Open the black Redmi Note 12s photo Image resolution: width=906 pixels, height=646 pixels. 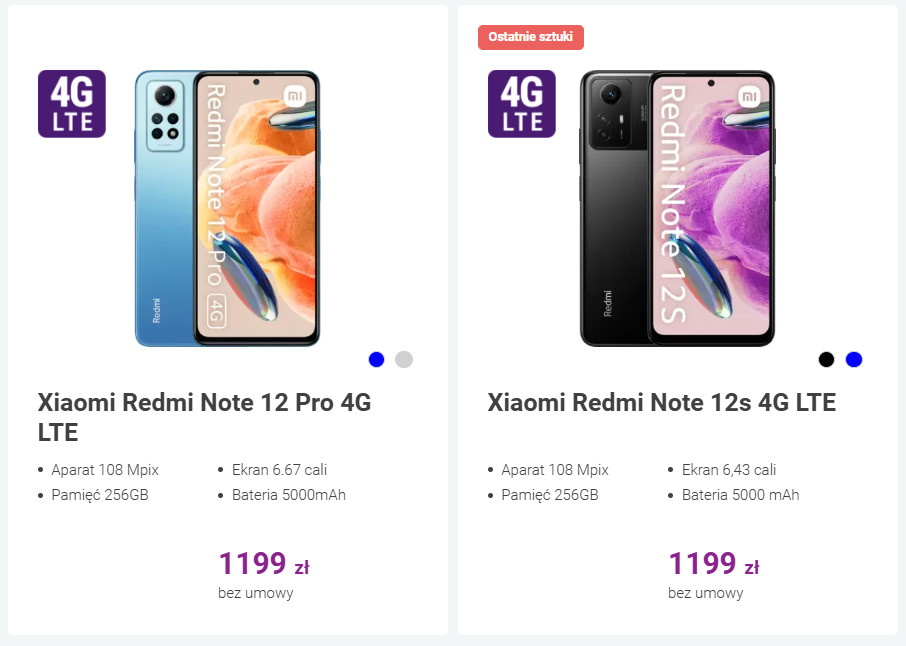pyautogui.click(x=677, y=208)
